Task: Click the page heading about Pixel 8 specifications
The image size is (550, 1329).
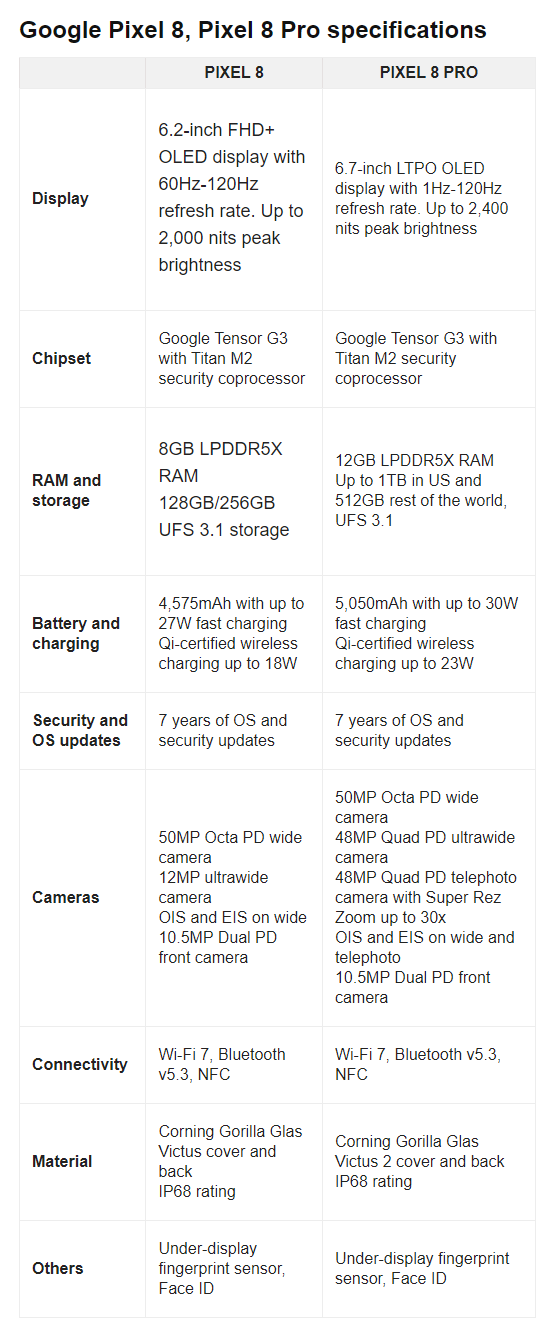Action: point(253,30)
